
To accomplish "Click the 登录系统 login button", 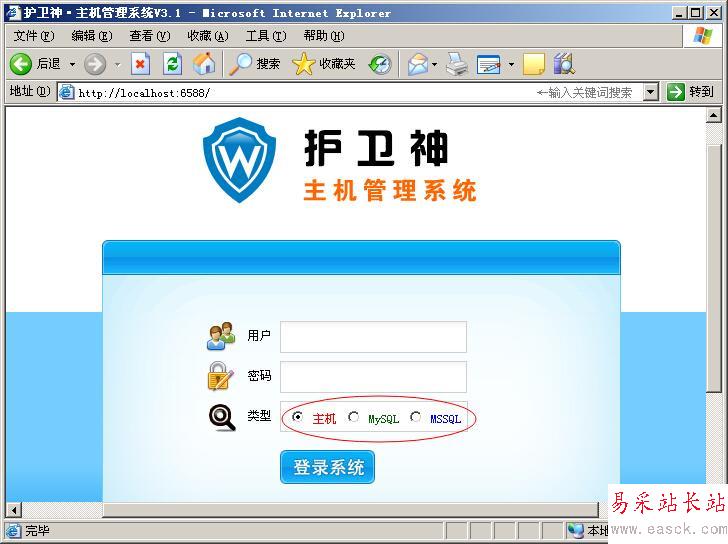I will 327,467.
